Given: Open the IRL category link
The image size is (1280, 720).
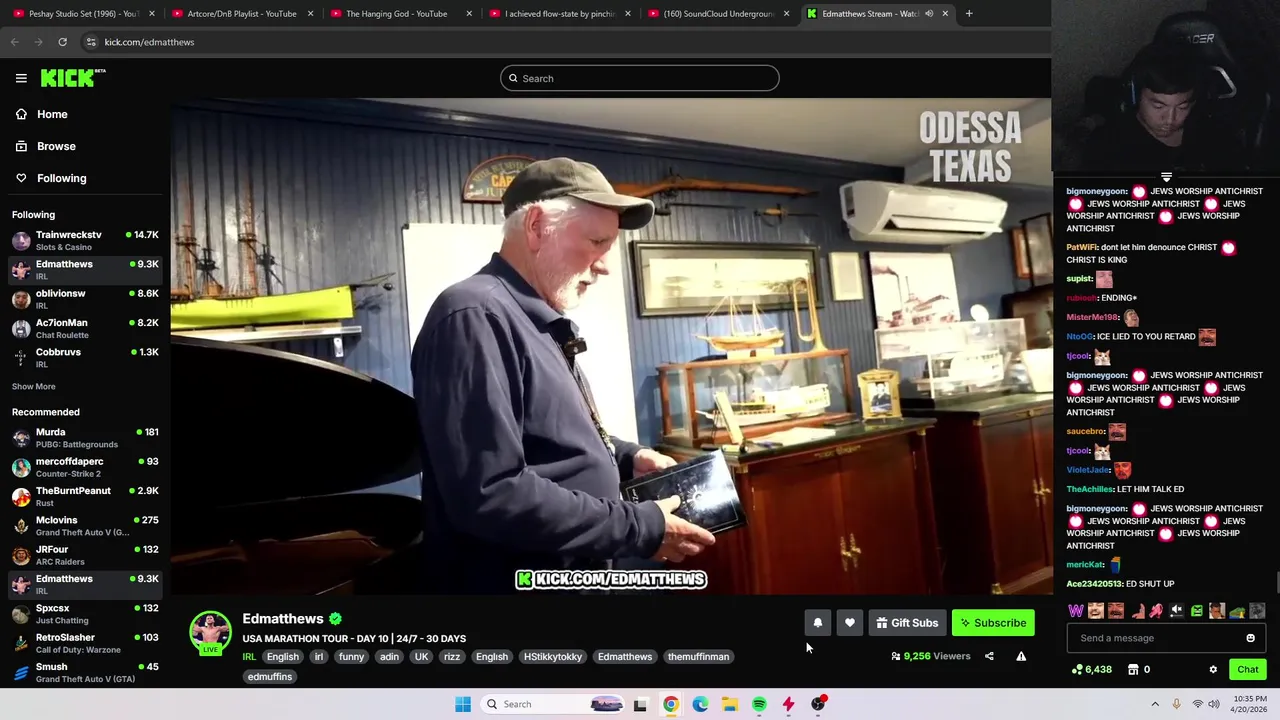Looking at the screenshot, I should pos(249,657).
